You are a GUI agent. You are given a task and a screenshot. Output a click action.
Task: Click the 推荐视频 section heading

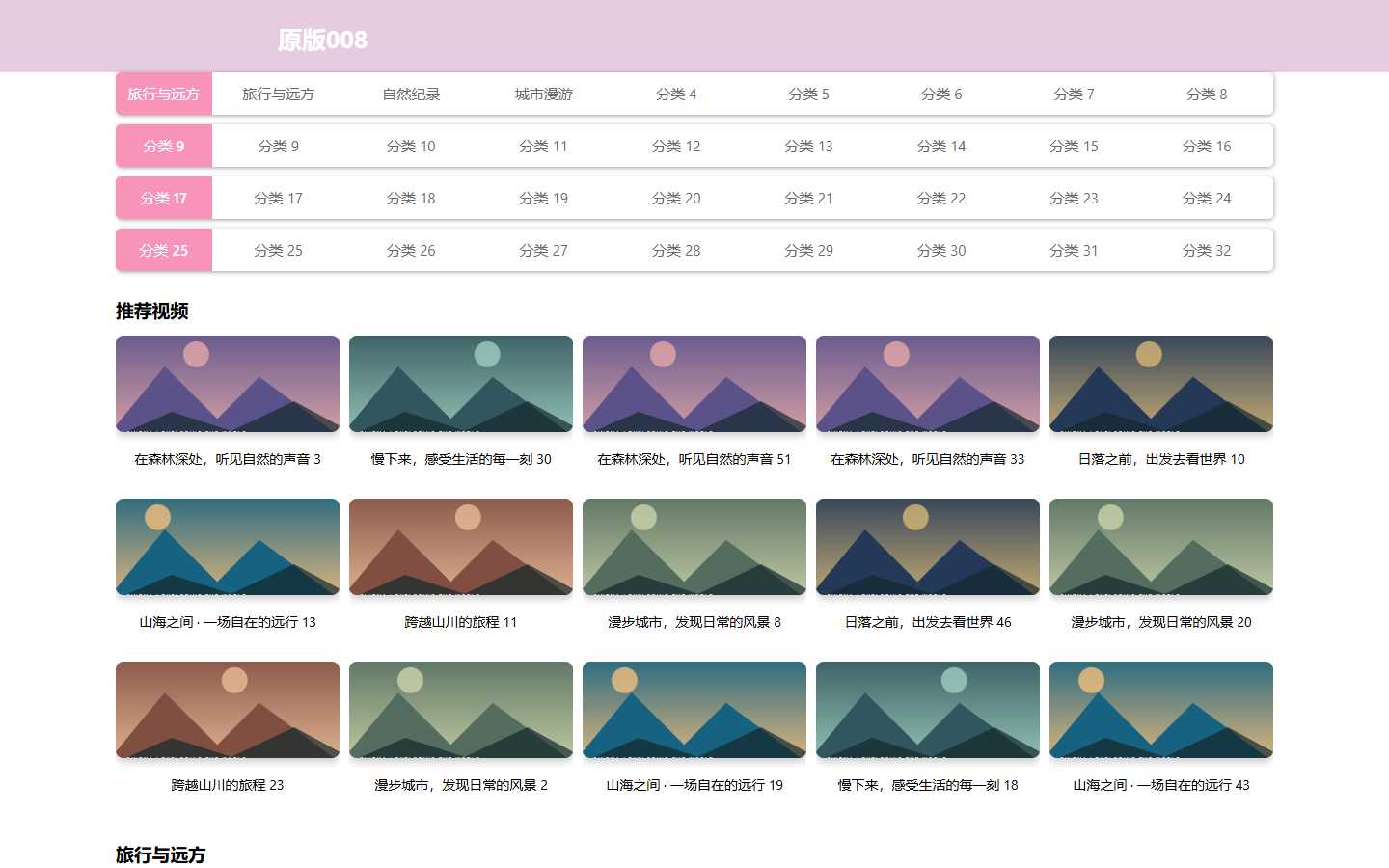(x=152, y=311)
